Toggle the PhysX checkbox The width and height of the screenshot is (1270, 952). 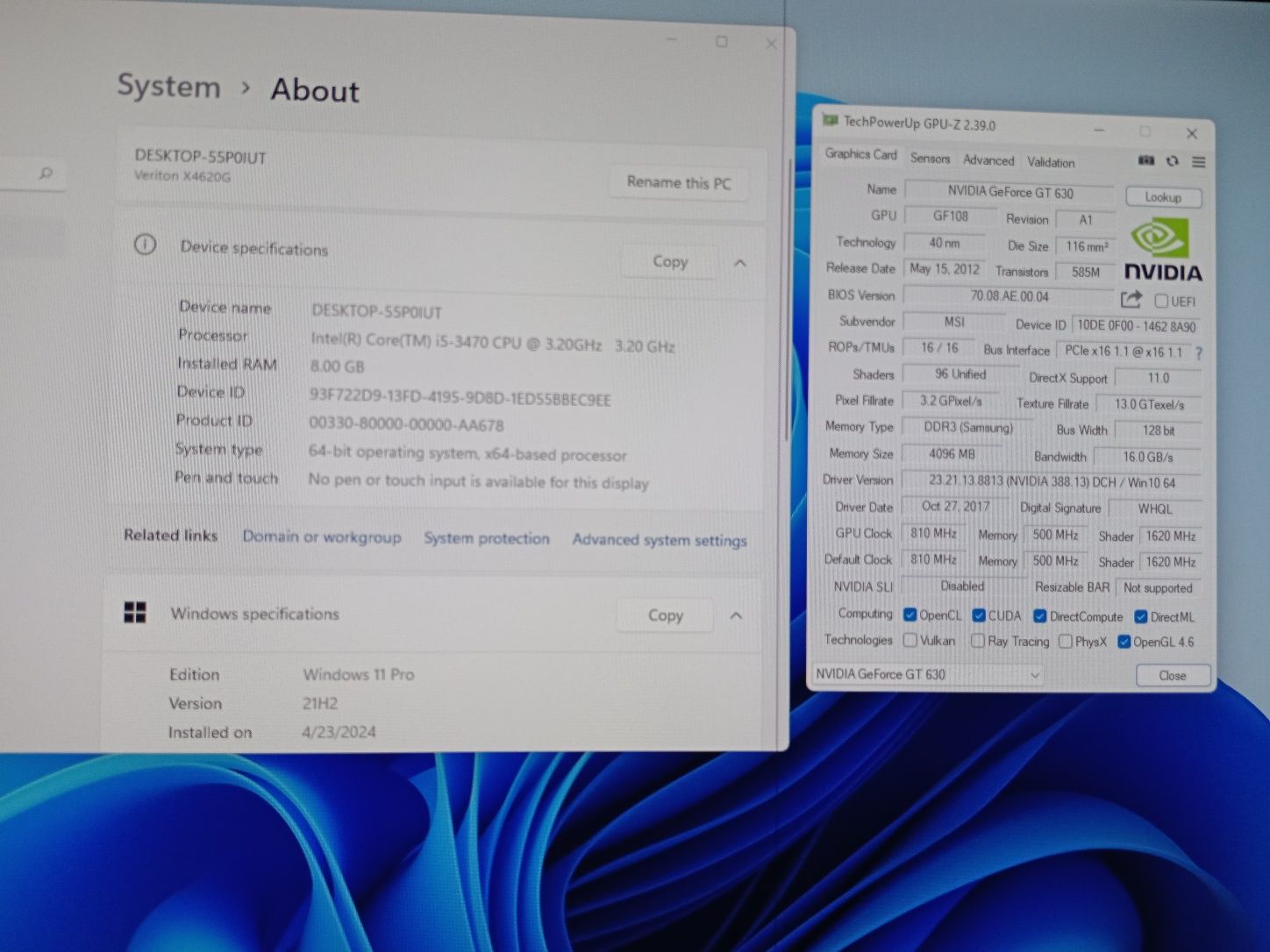[x=1065, y=642]
